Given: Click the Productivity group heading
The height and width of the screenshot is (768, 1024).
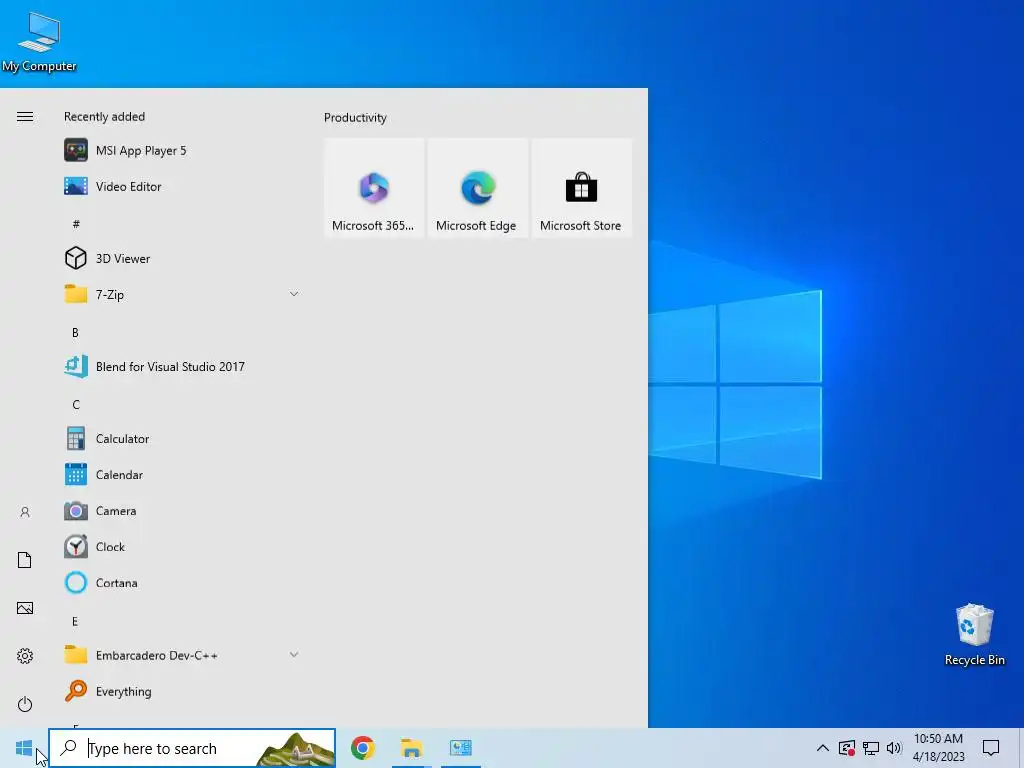Looking at the screenshot, I should [x=355, y=118].
